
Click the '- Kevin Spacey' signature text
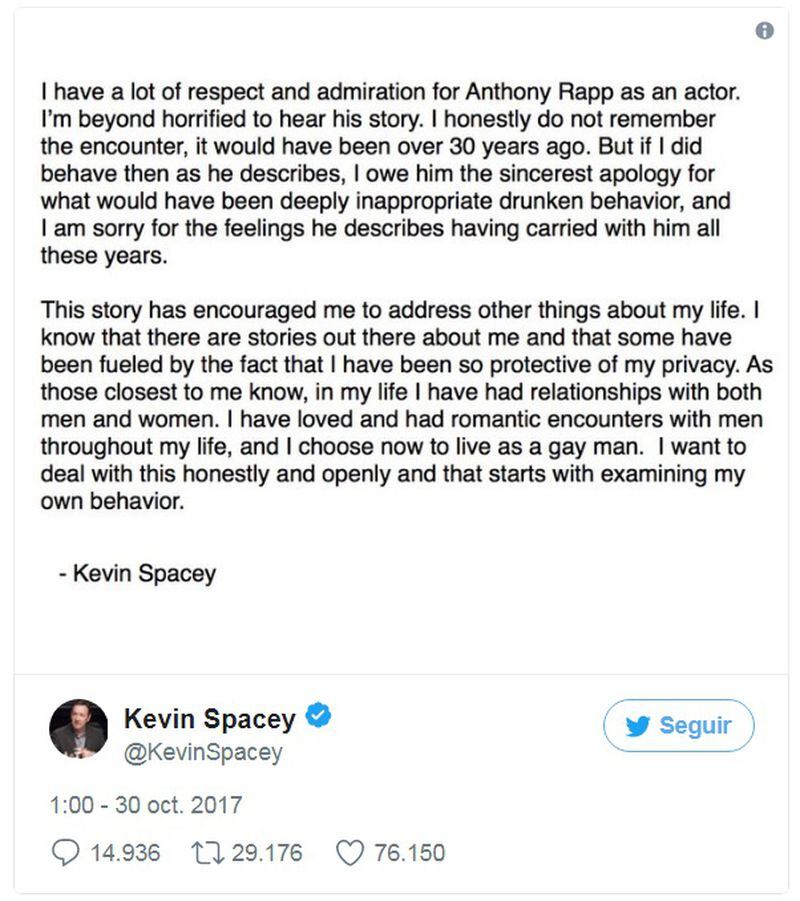[x=138, y=574]
